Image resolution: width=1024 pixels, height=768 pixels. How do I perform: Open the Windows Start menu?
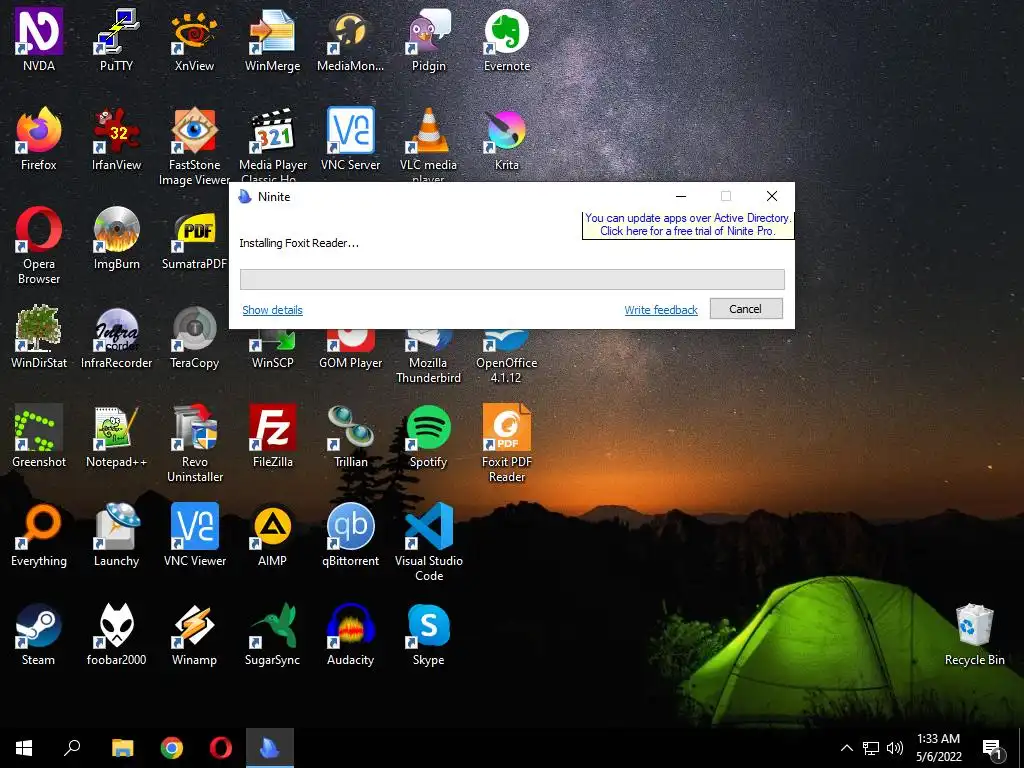(24, 748)
